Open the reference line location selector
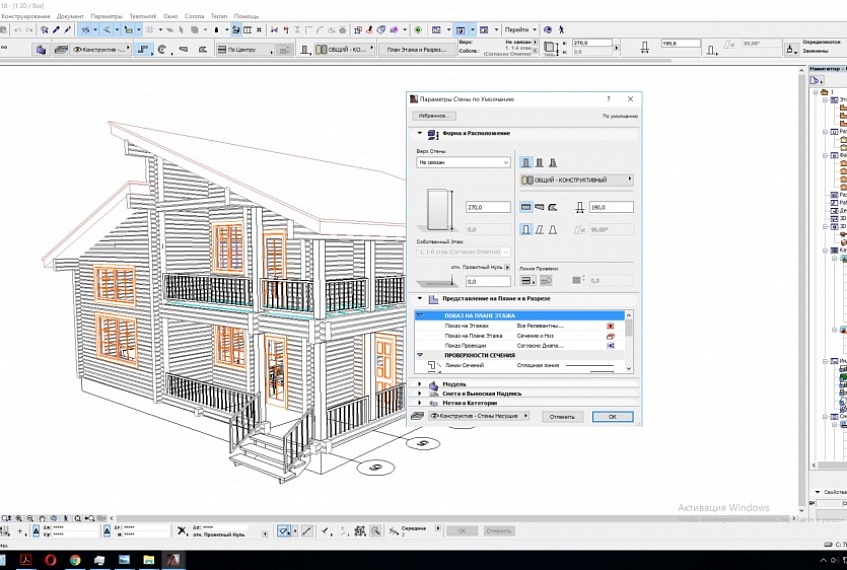This screenshot has height=570, width=847. (528, 280)
